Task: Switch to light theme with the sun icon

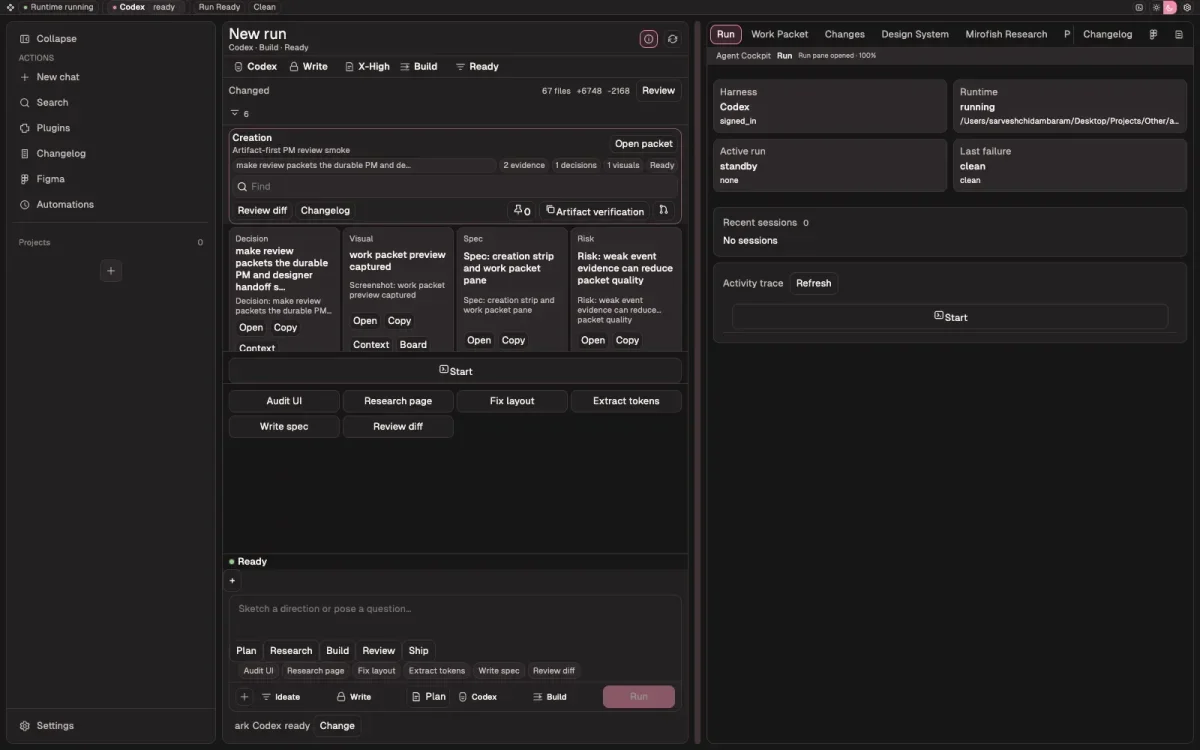Action: coord(1156,7)
